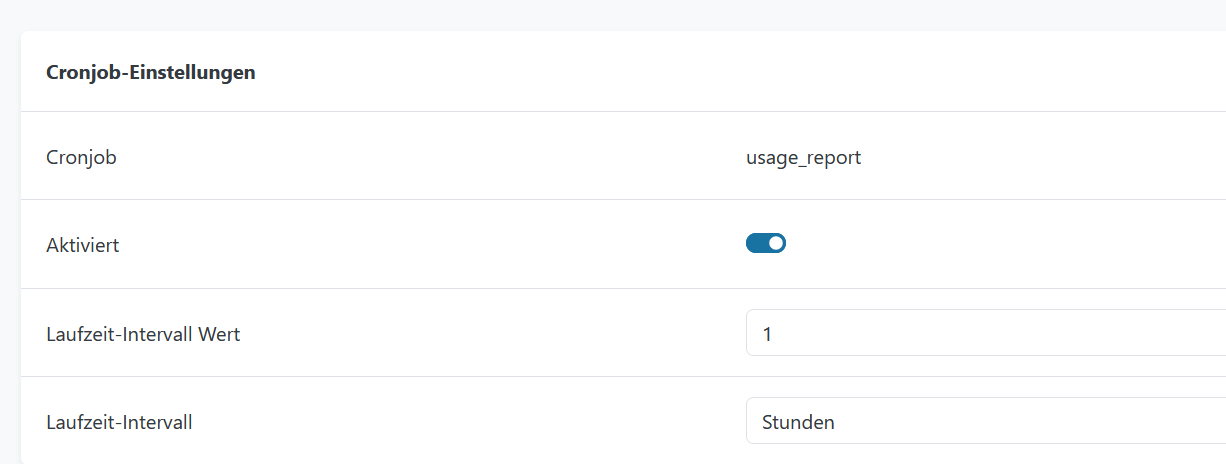Select the usage_report cronjob name text

click(x=803, y=158)
